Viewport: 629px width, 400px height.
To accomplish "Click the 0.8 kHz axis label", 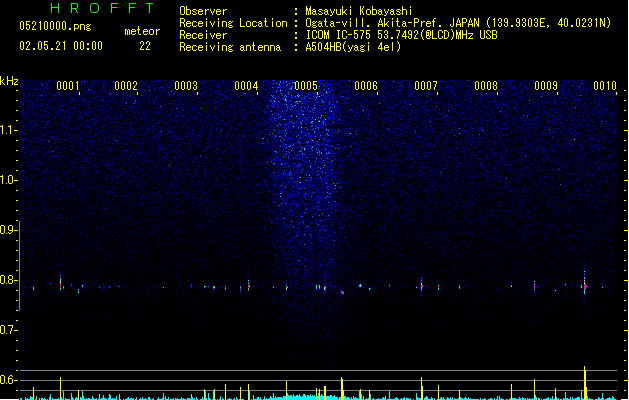I will (8, 280).
